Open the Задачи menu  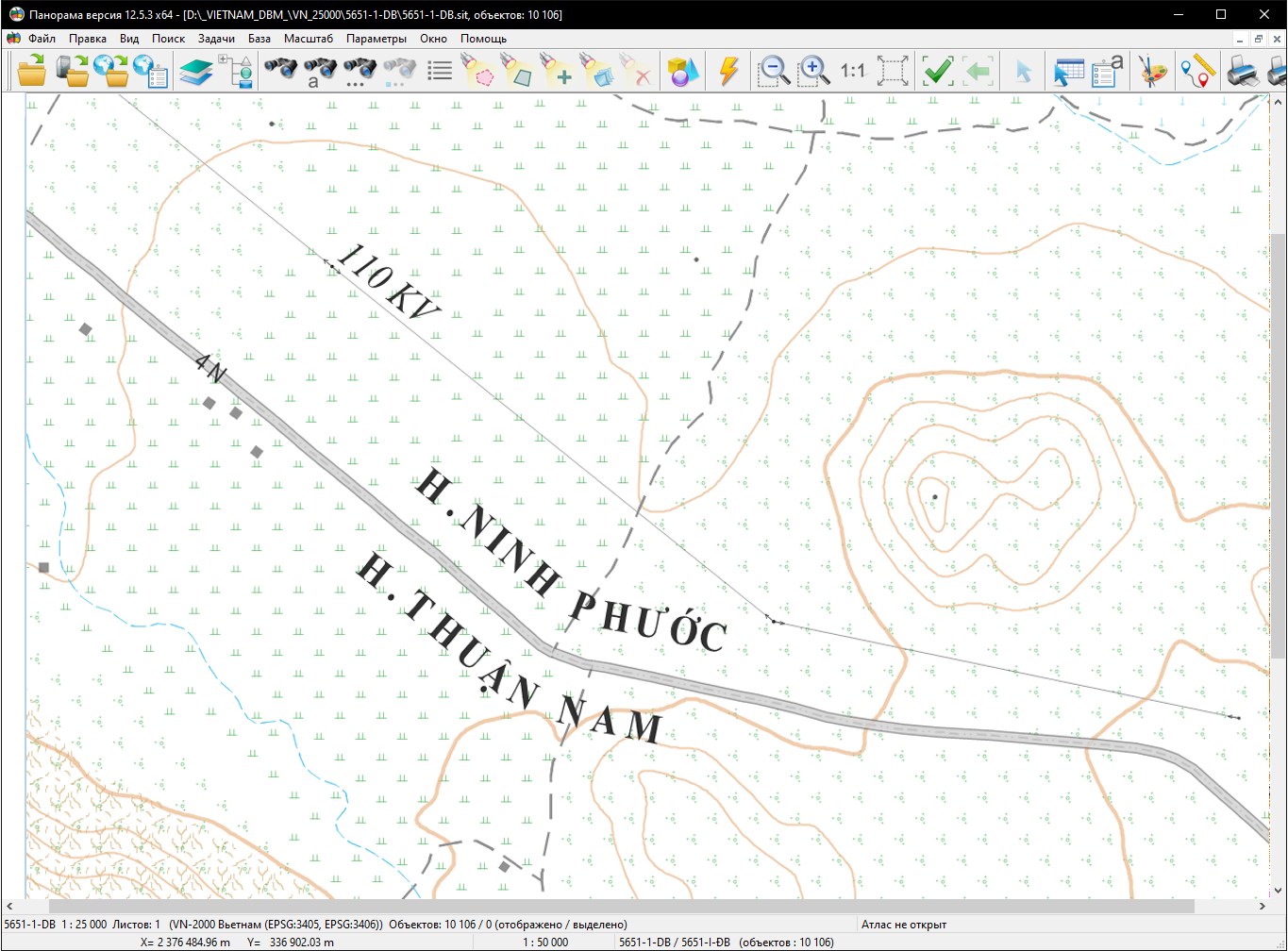point(216,39)
